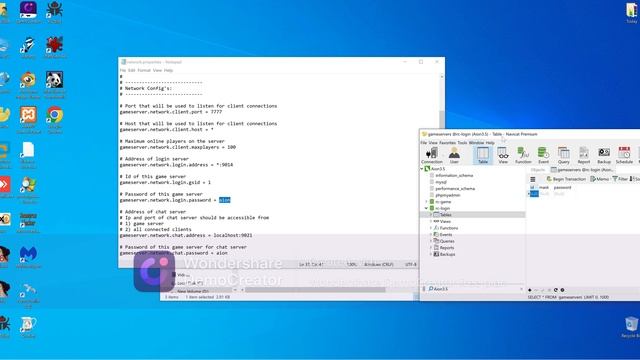Screen dimensions: 640x360
Task: Expand the Functions node arrow
Action: tap(431, 228)
